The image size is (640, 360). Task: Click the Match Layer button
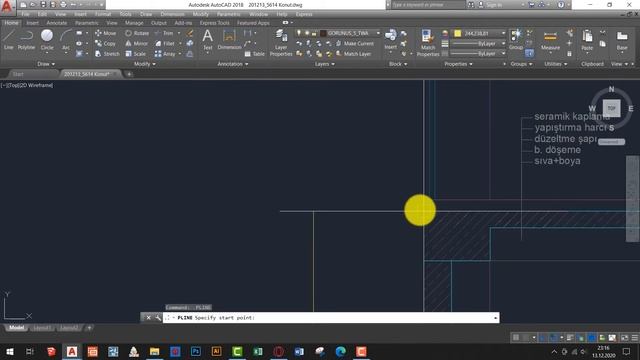coord(353,54)
